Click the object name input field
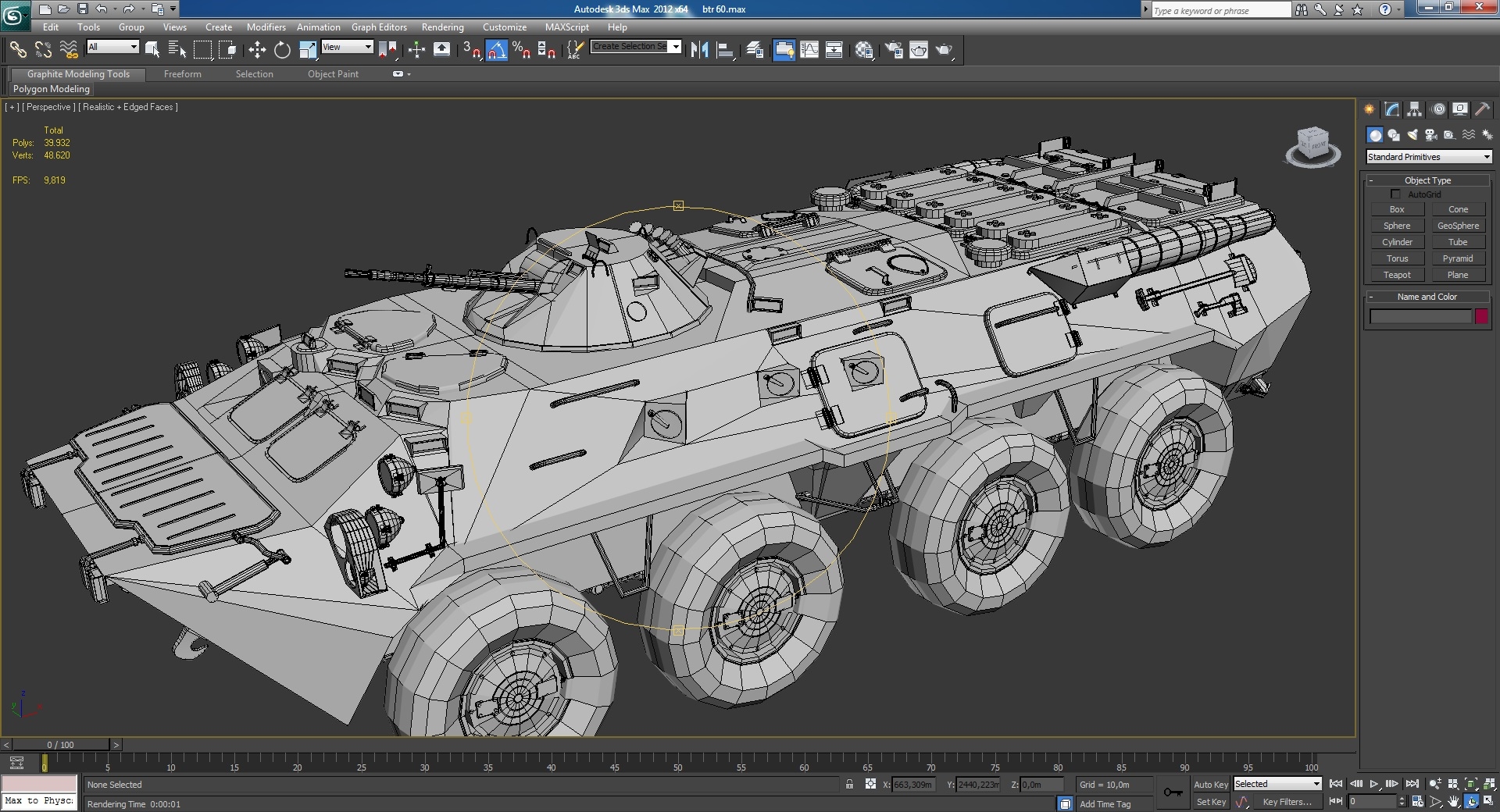 [1420, 316]
